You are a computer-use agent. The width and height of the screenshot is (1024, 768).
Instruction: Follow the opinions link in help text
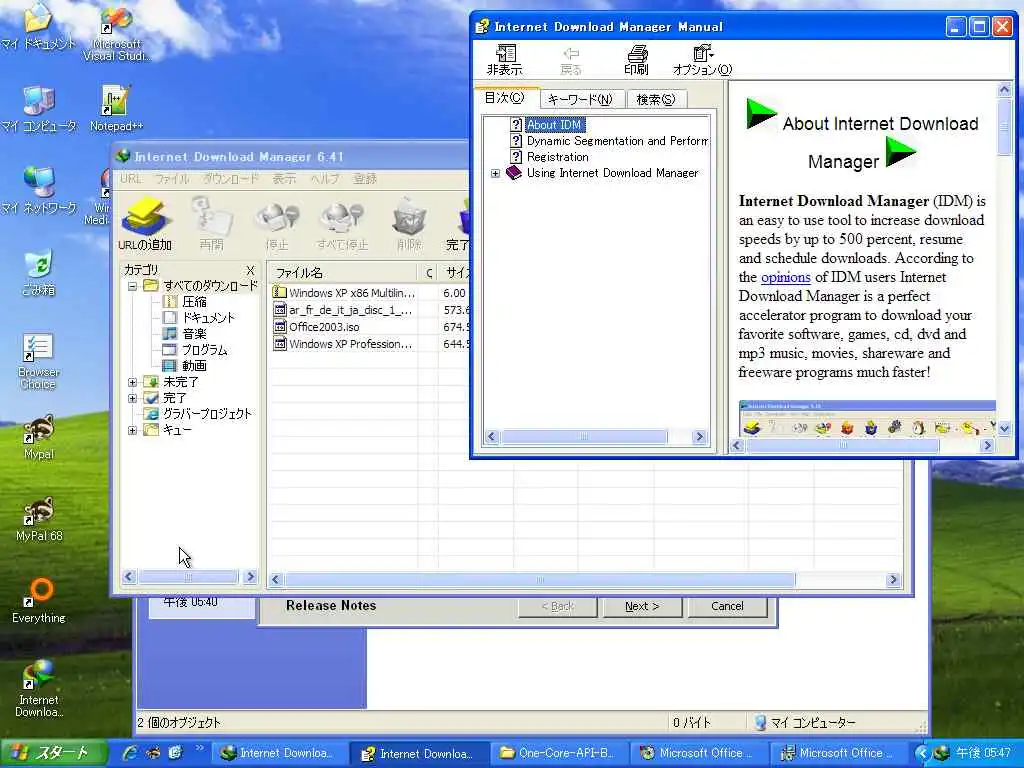click(786, 277)
